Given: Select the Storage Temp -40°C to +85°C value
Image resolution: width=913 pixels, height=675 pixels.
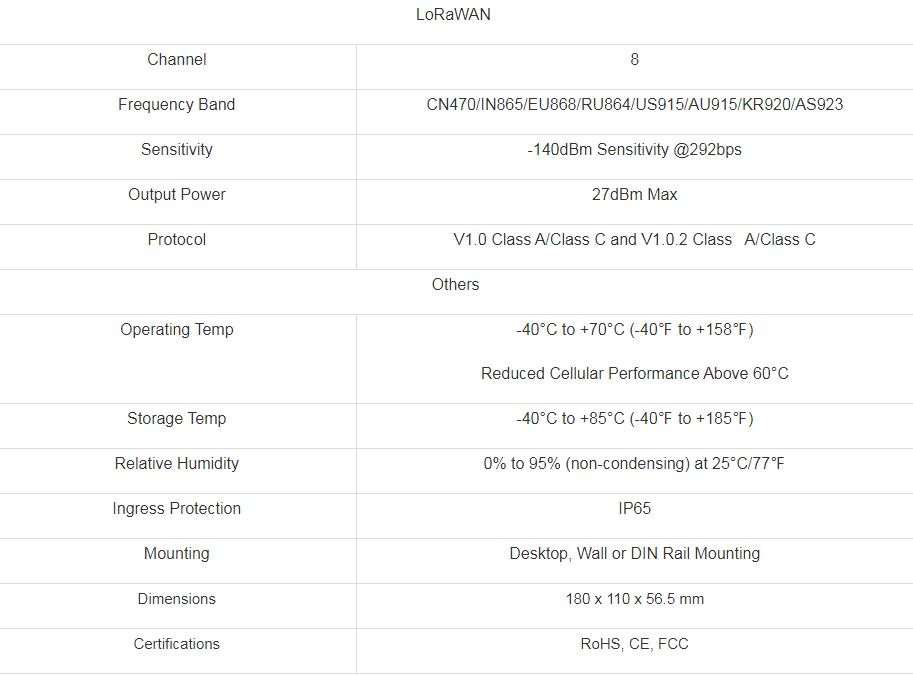Looking at the screenshot, I should (x=634, y=419).
